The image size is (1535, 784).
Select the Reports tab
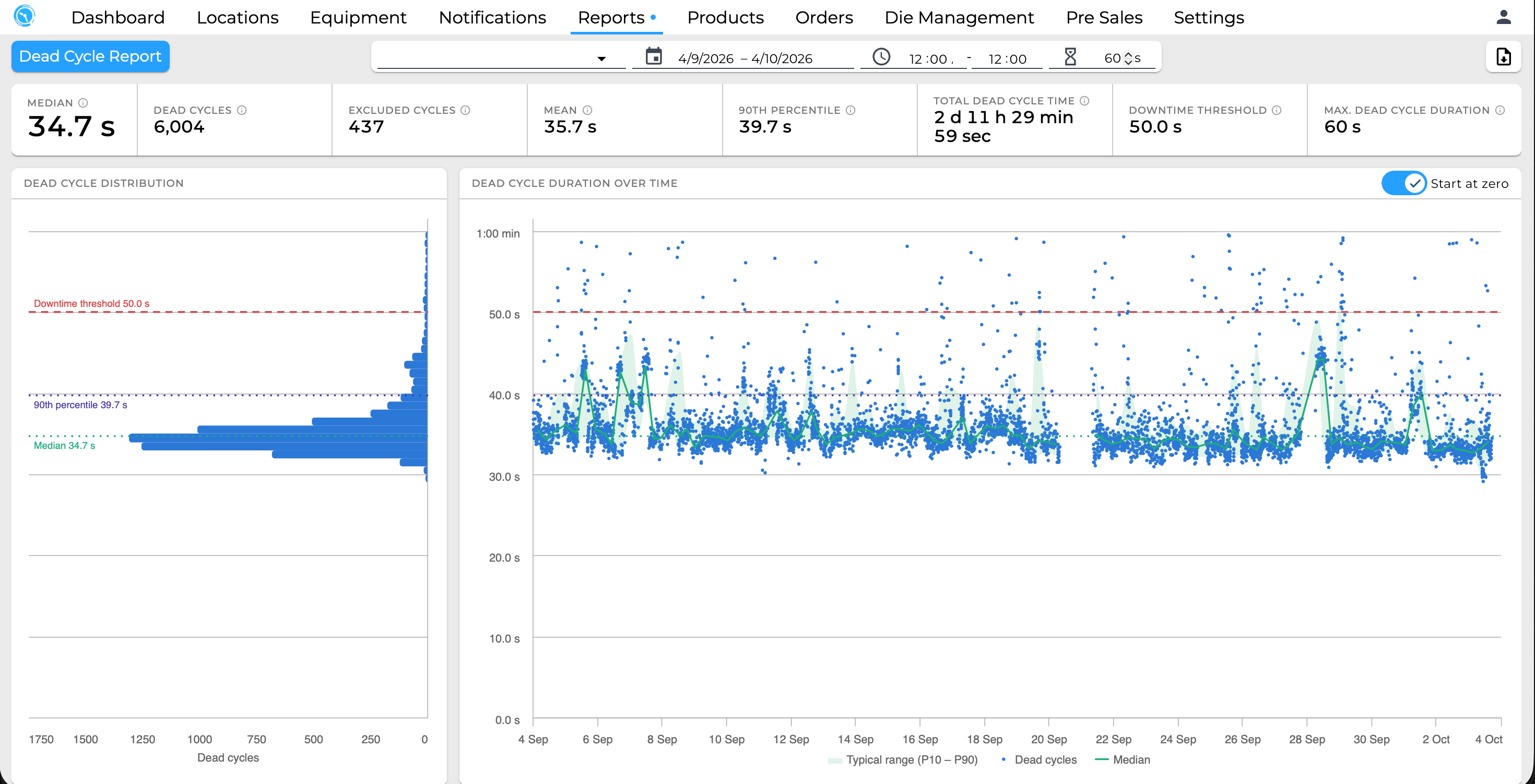(617, 17)
